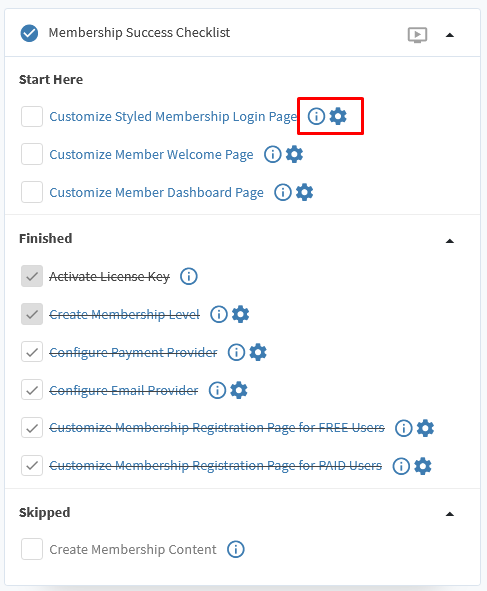Follow the Create Membership Level link
The height and width of the screenshot is (591, 487).
tap(124, 314)
